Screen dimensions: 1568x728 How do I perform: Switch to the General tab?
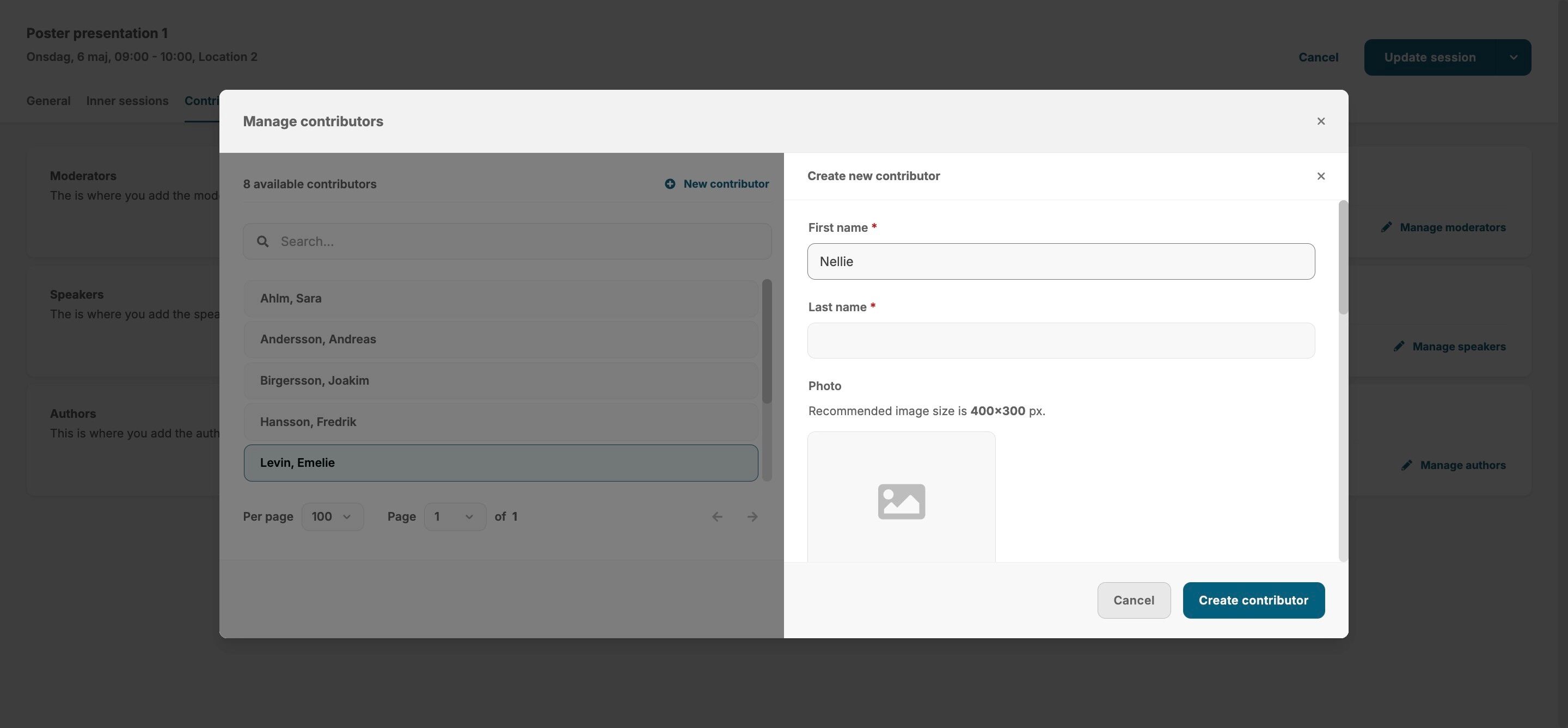point(48,101)
